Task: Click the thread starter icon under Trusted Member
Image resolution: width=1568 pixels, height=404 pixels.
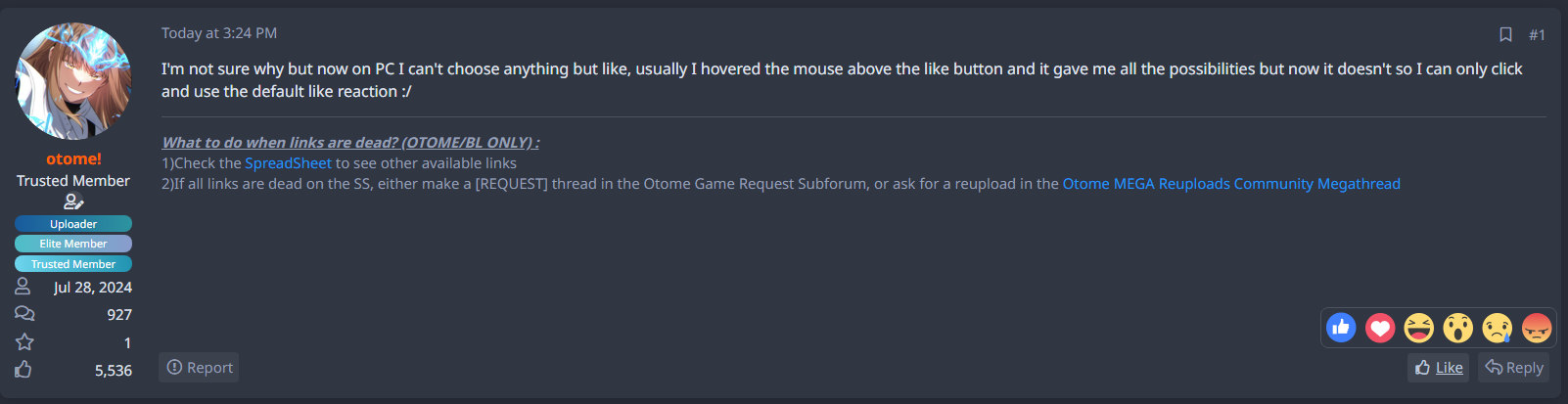Action: point(73,202)
